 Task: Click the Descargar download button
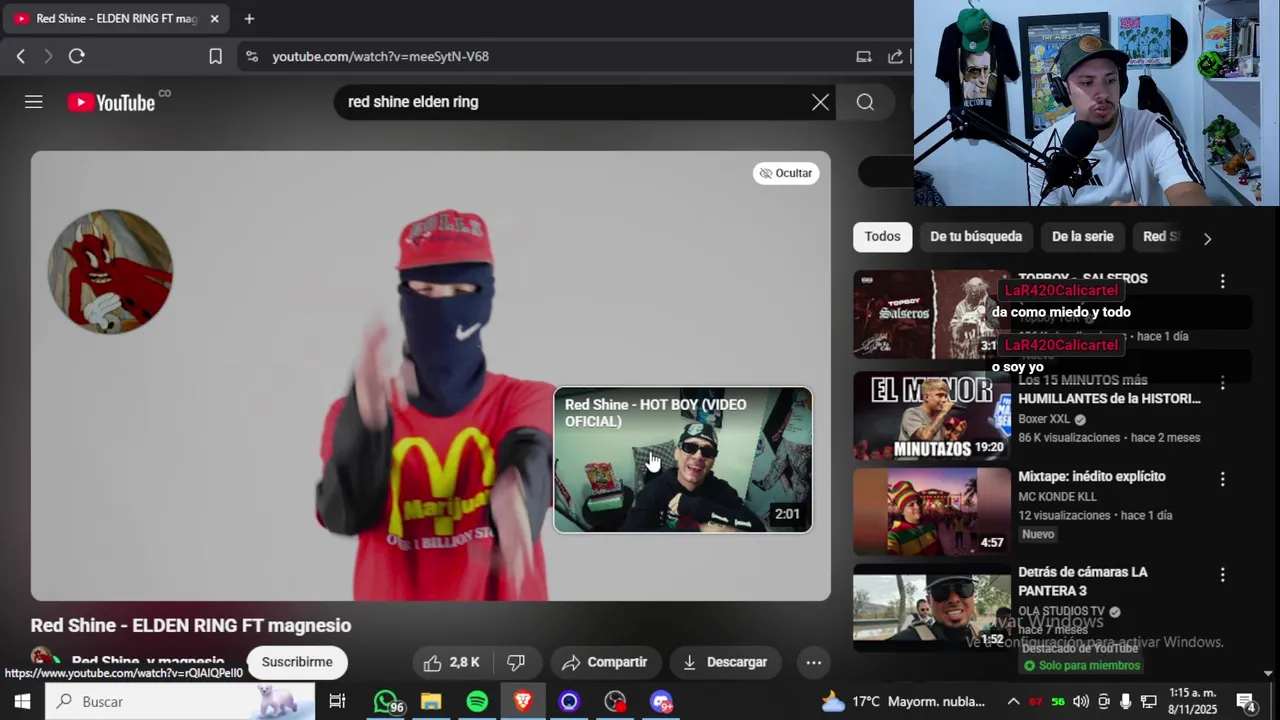click(x=725, y=662)
